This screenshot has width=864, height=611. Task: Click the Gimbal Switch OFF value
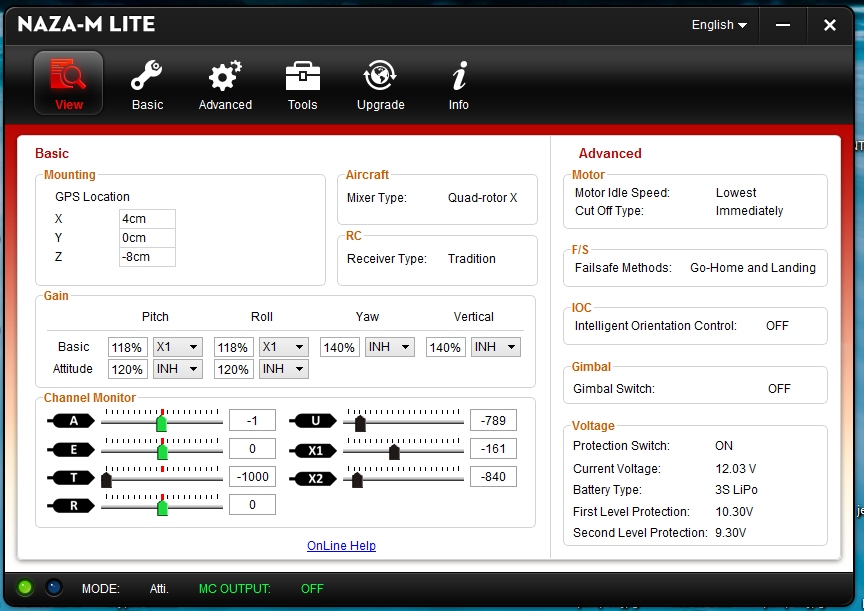coord(779,389)
